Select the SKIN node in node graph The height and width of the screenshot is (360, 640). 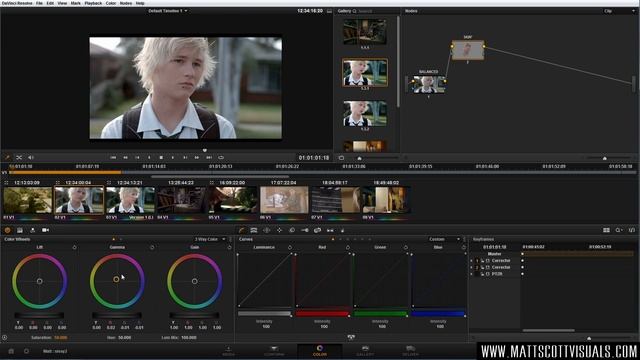pos(468,50)
